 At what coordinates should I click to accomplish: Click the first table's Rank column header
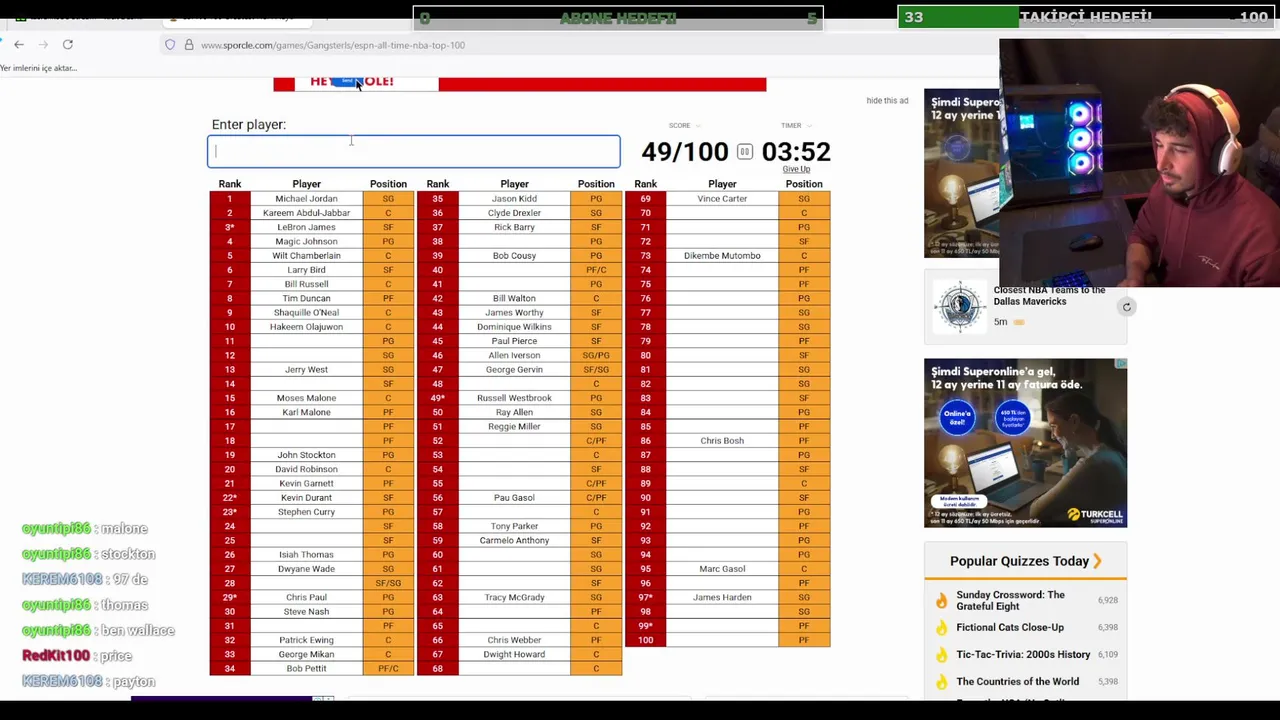tap(230, 184)
